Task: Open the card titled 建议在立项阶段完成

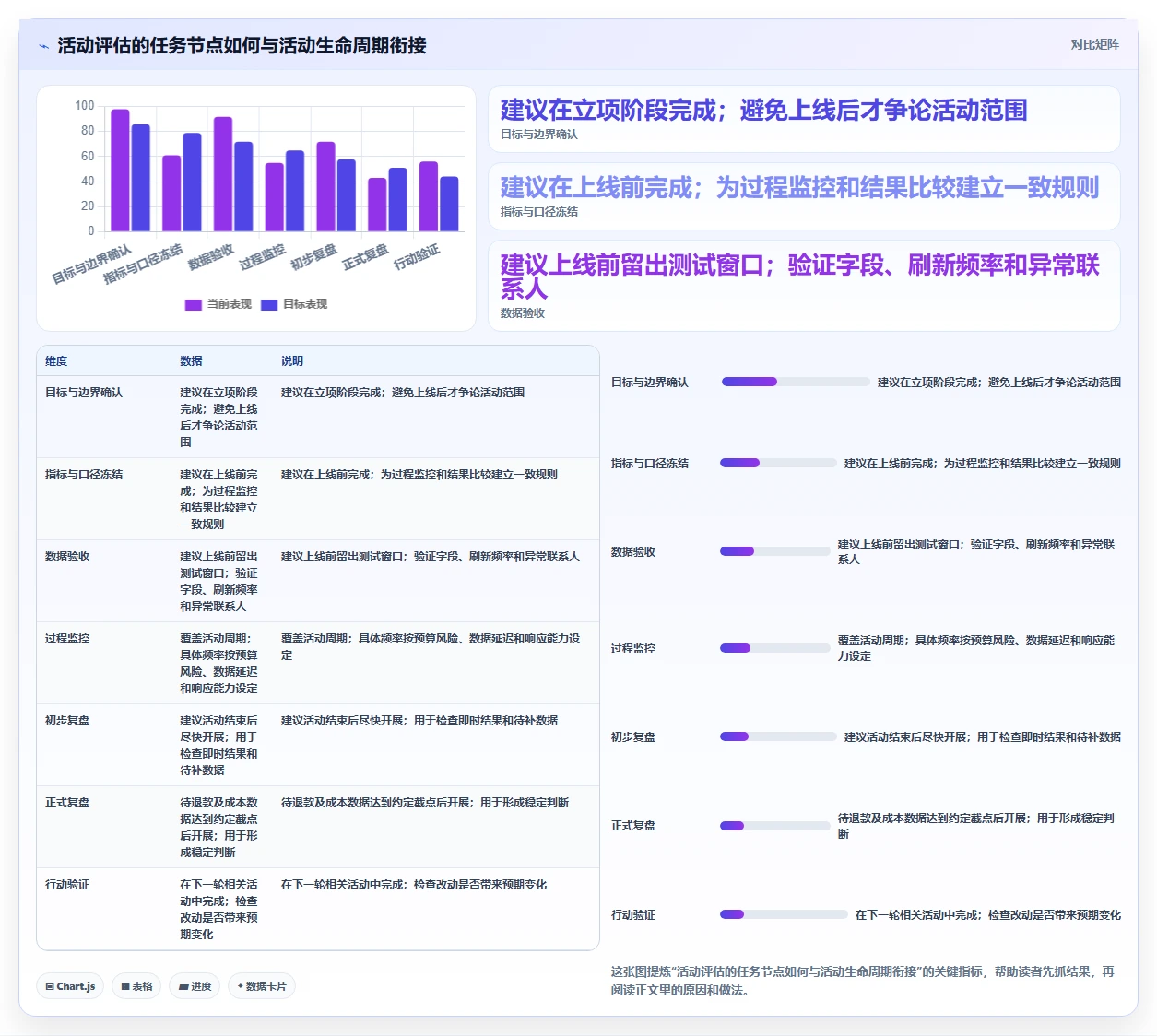Action: pyautogui.click(x=804, y=119)
